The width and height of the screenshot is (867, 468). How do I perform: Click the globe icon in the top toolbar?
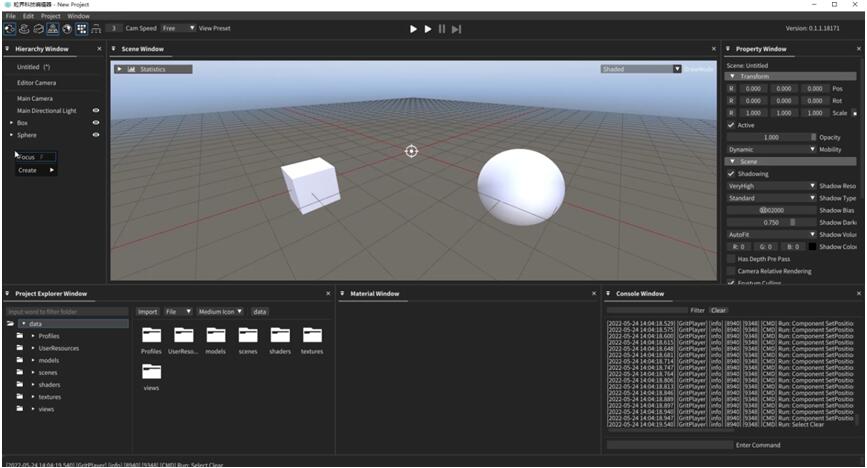click(x=67, y=29)
